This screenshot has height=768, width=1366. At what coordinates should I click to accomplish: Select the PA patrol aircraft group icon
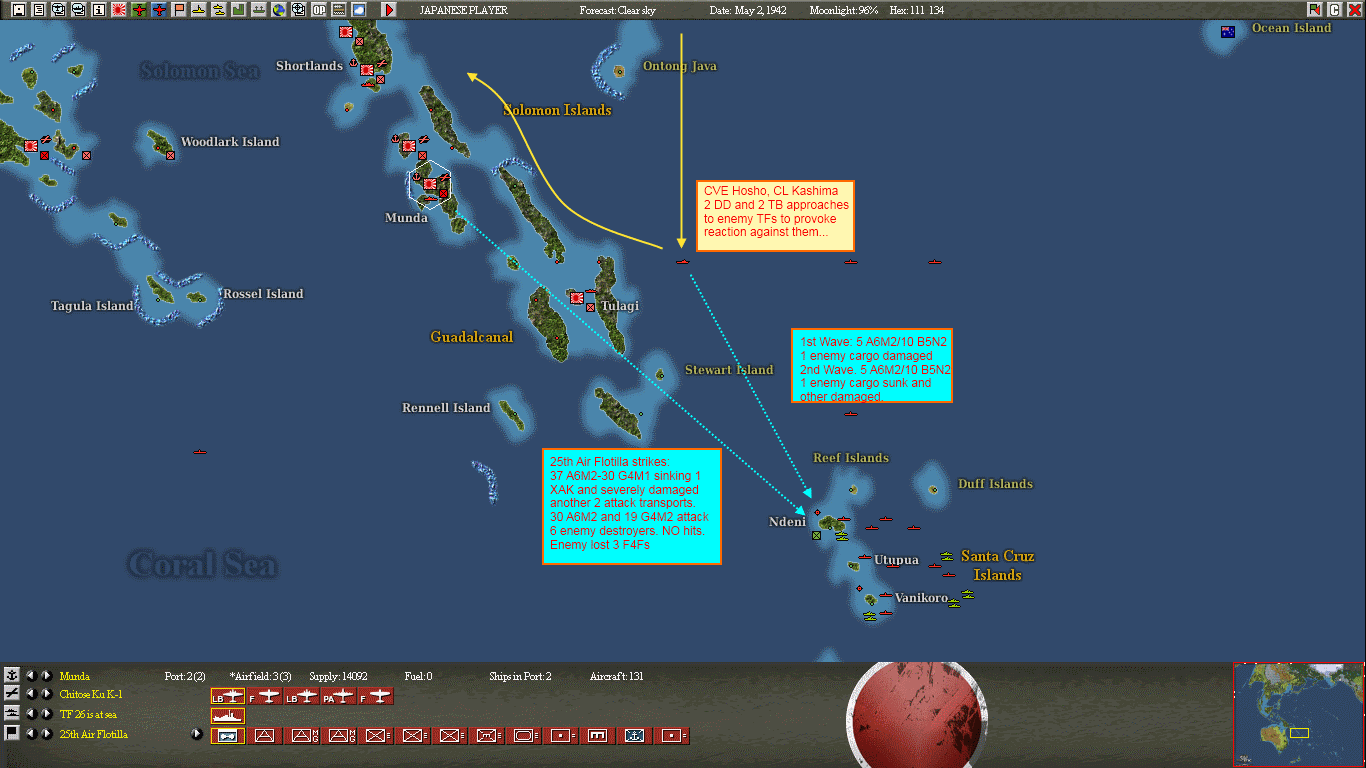click(339, 696)
